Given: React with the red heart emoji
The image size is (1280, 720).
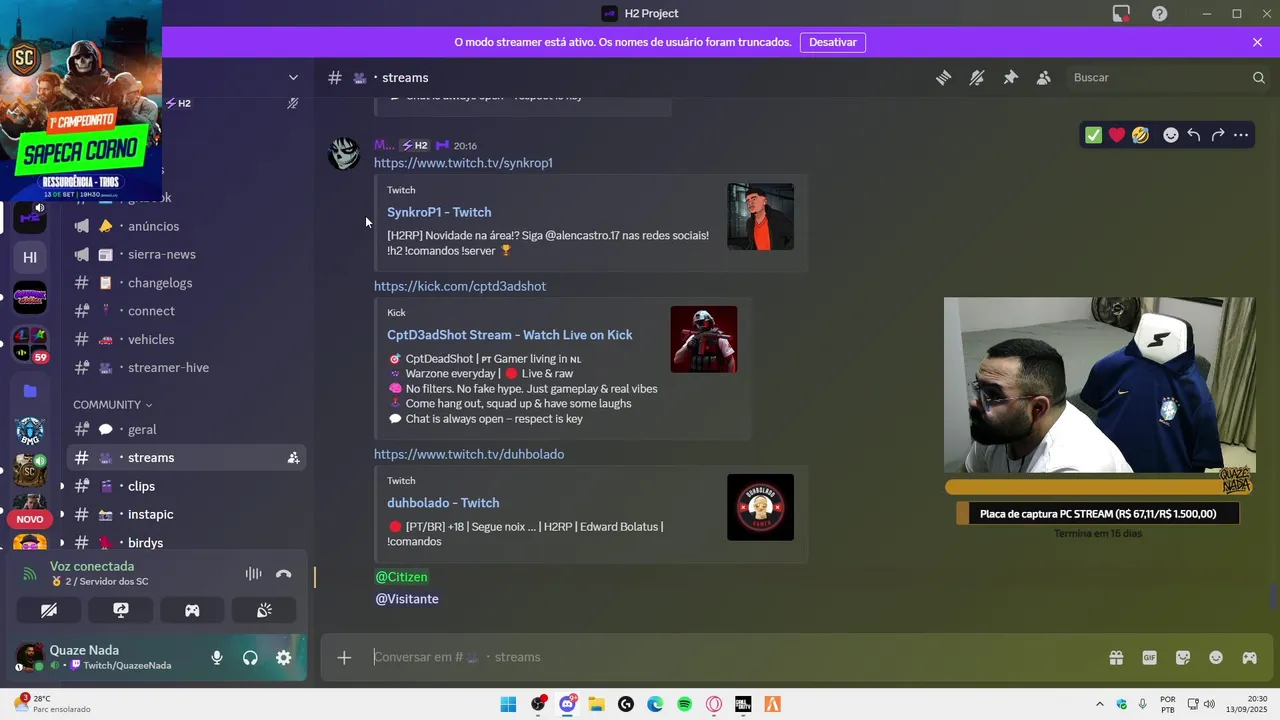Looking at the screenshot, I should pos(1117,135).
